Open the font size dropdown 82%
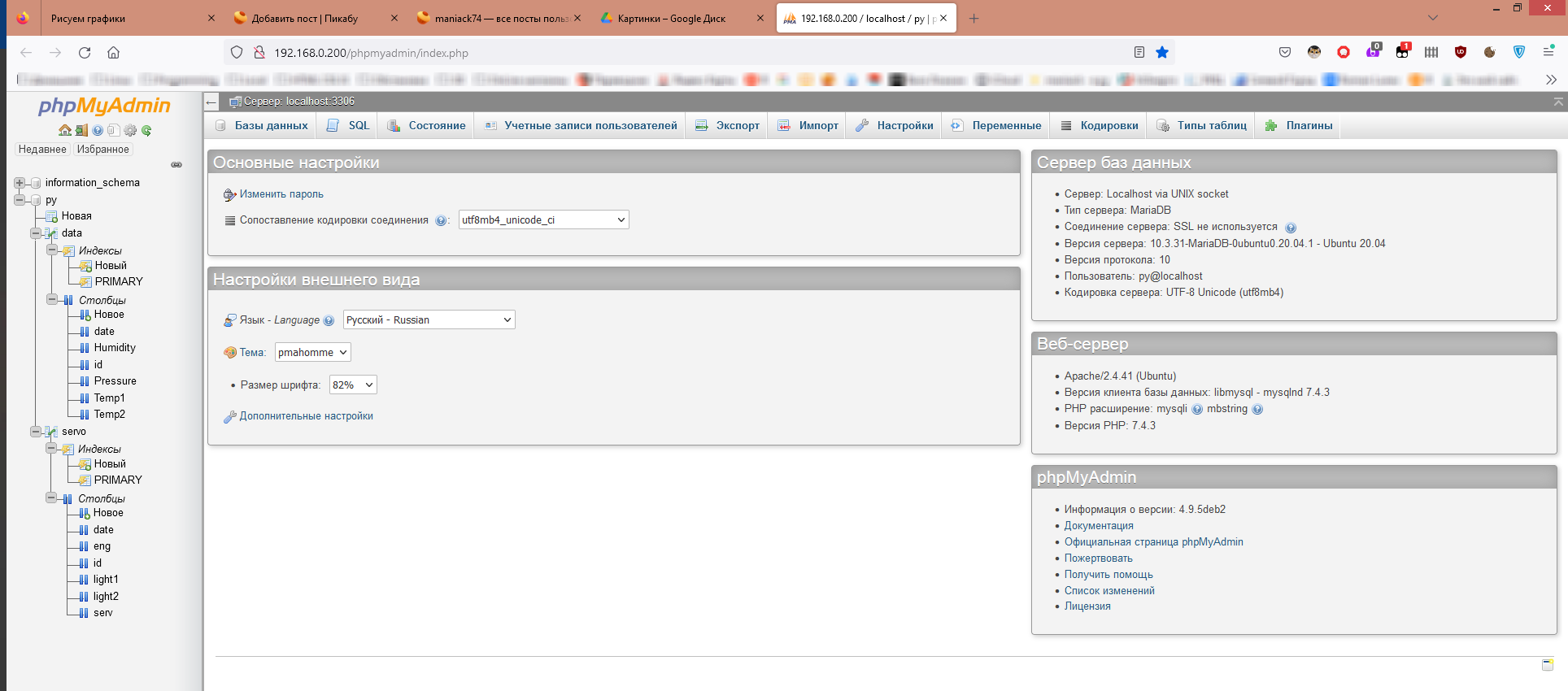 [x=353, y=385]
